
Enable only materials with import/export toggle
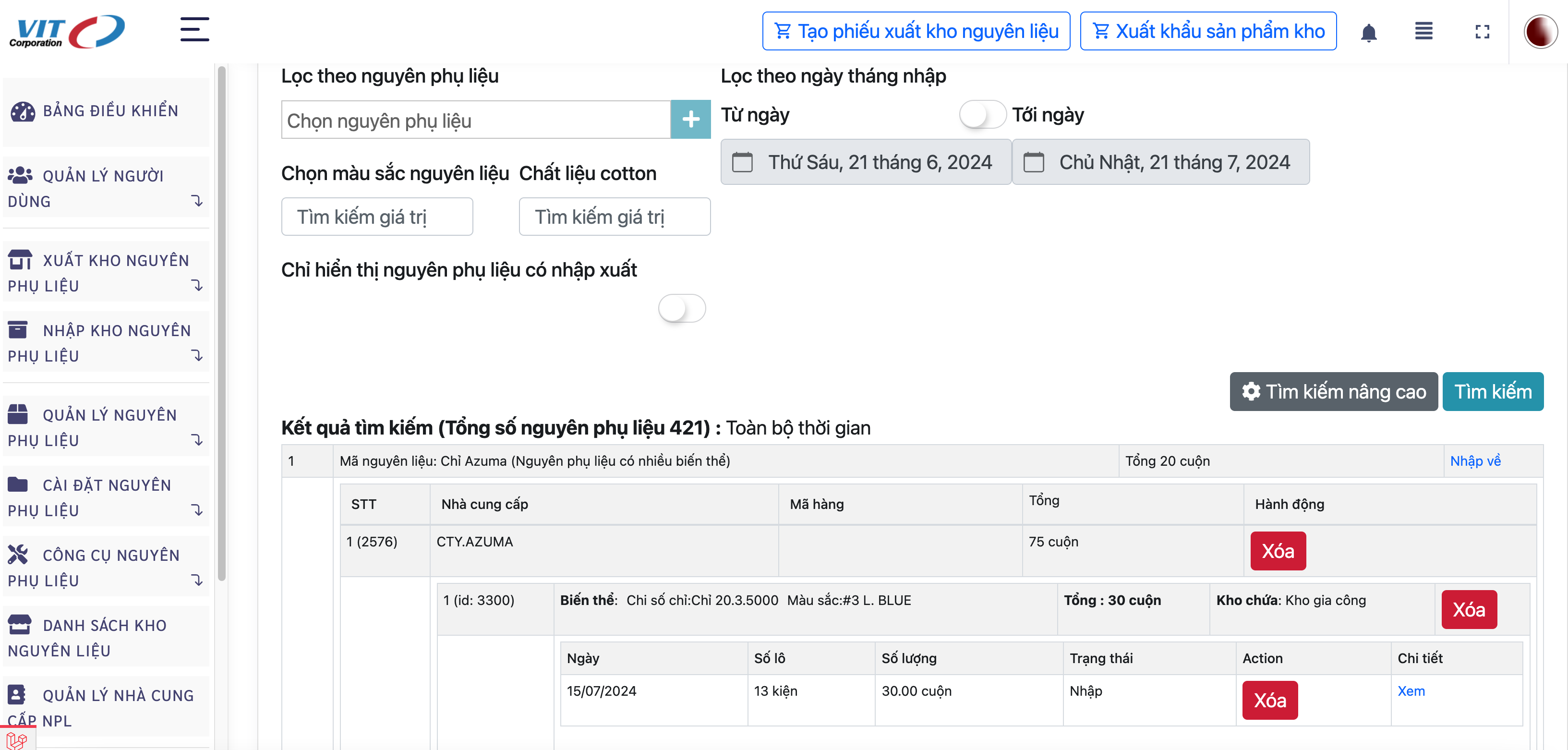(681, 308)
